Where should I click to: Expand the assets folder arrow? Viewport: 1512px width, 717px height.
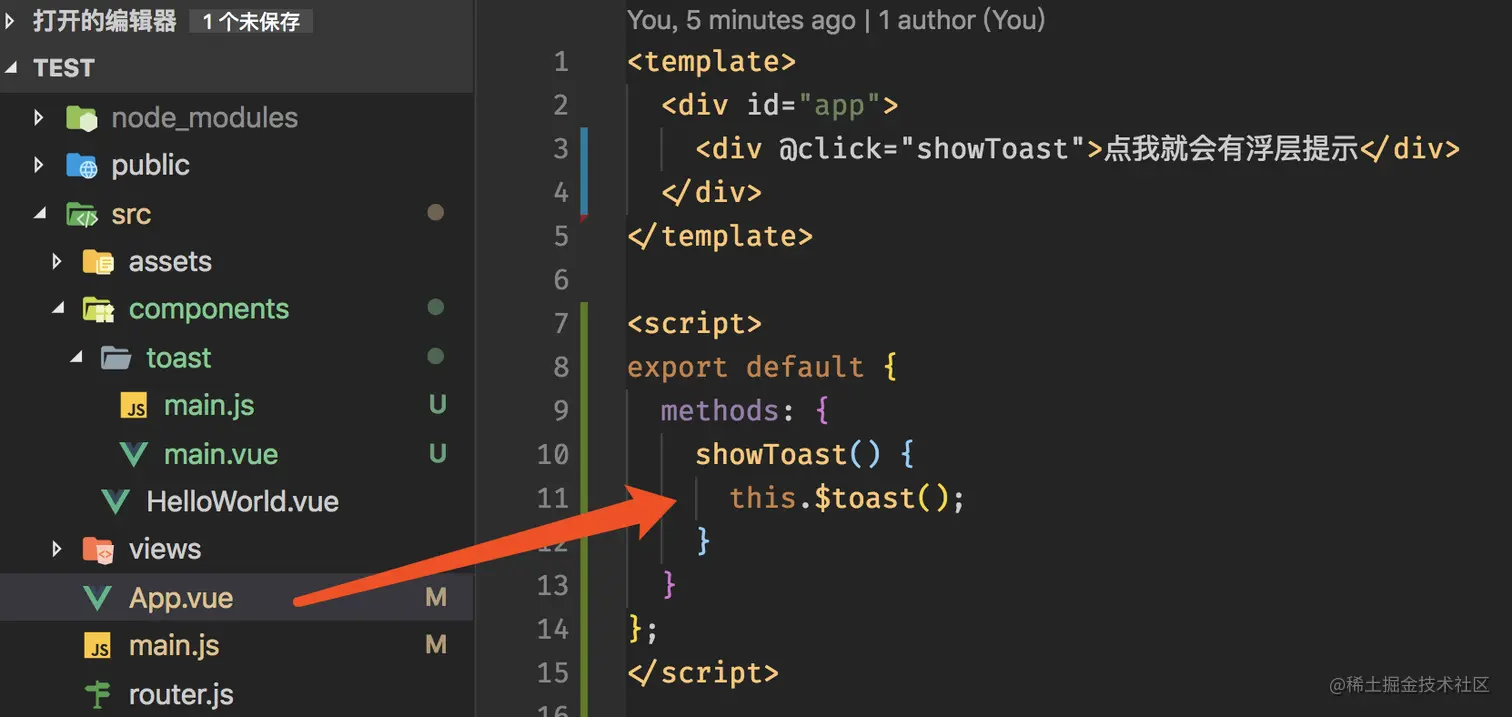(57, 262)
